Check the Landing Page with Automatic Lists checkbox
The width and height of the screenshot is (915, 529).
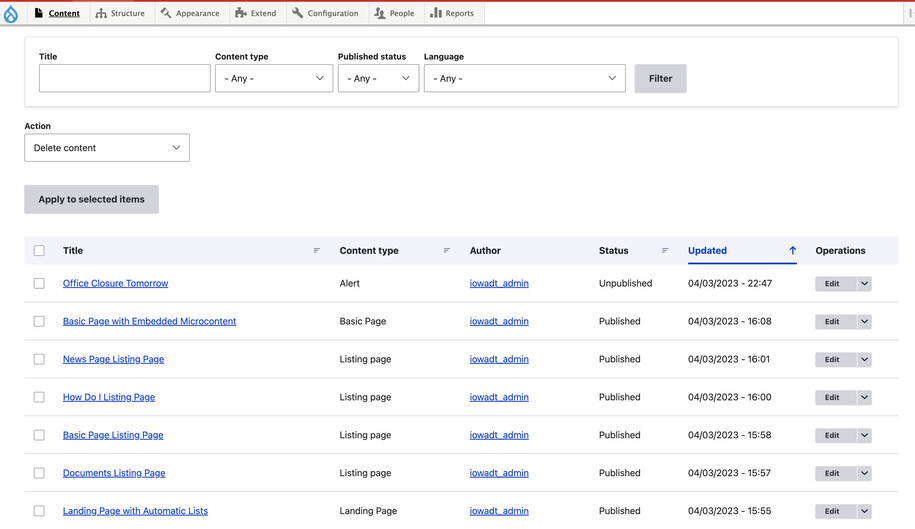39,511
